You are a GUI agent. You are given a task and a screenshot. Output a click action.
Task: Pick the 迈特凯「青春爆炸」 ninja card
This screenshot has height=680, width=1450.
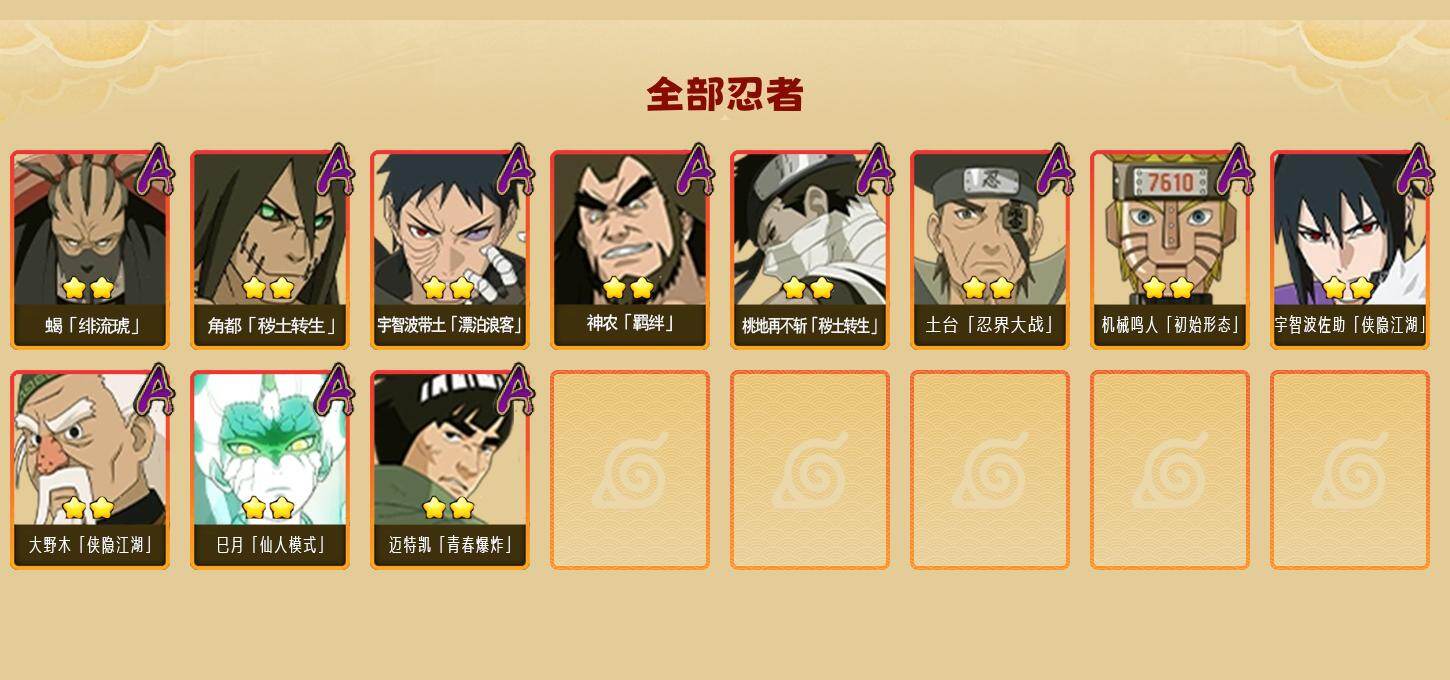pos(450,470)
